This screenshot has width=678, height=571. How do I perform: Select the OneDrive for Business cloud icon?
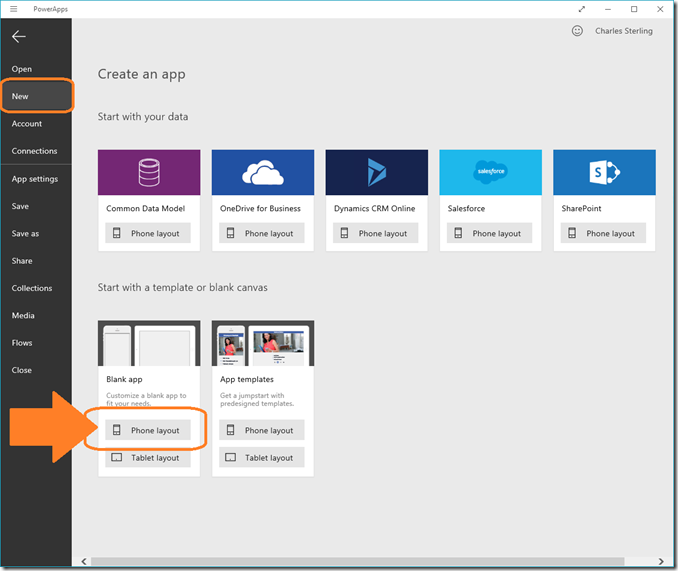point(262,172)
